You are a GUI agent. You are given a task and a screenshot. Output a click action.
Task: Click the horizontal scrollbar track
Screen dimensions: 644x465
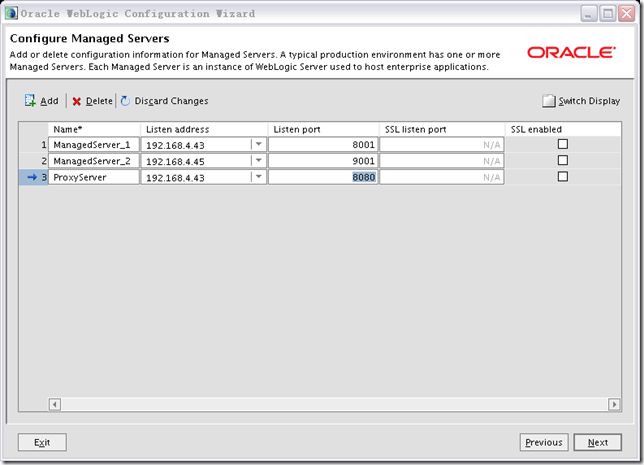coord(334,404)
